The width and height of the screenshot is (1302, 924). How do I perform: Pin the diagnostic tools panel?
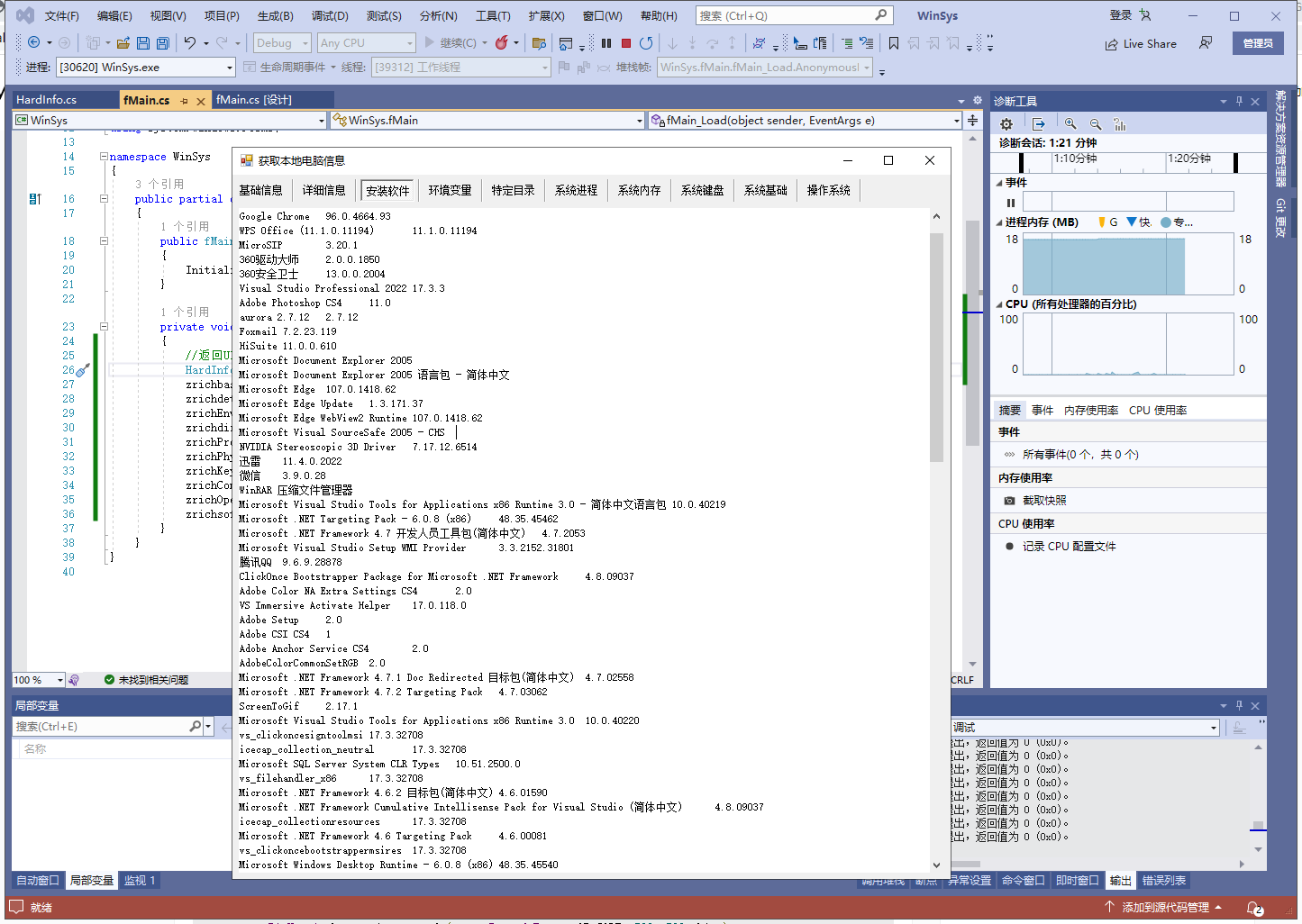click(x=1239, y=101)
